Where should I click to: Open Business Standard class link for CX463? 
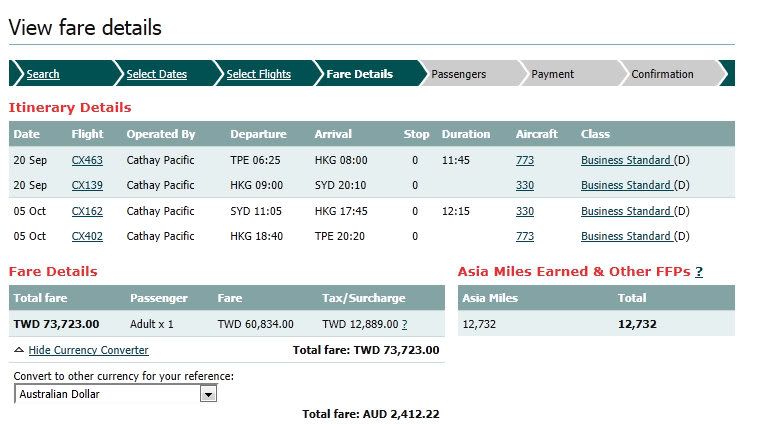pyautogui.click(x=626, y=160)
